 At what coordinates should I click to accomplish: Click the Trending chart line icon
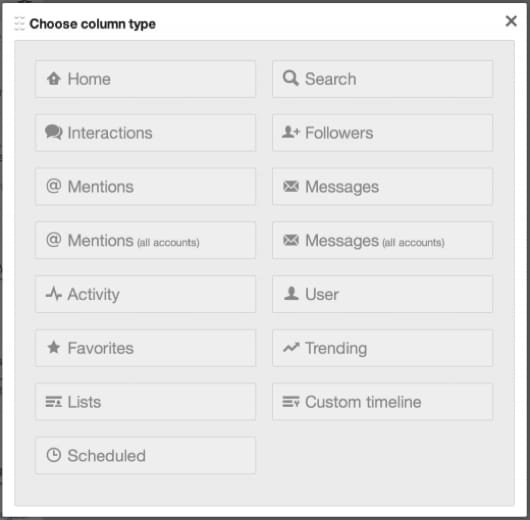click(x=291, y=347)
